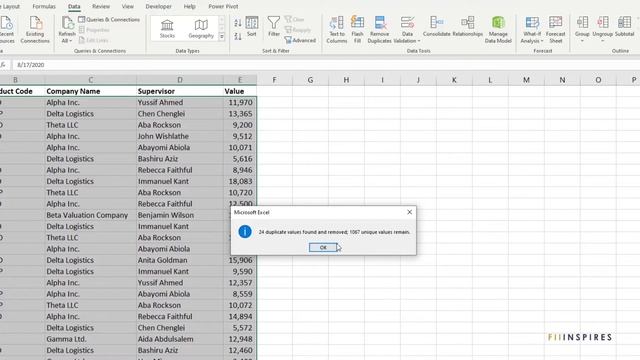640x360 pixels.
Task: Click the Subtotal button
Action: pos(624,27)
